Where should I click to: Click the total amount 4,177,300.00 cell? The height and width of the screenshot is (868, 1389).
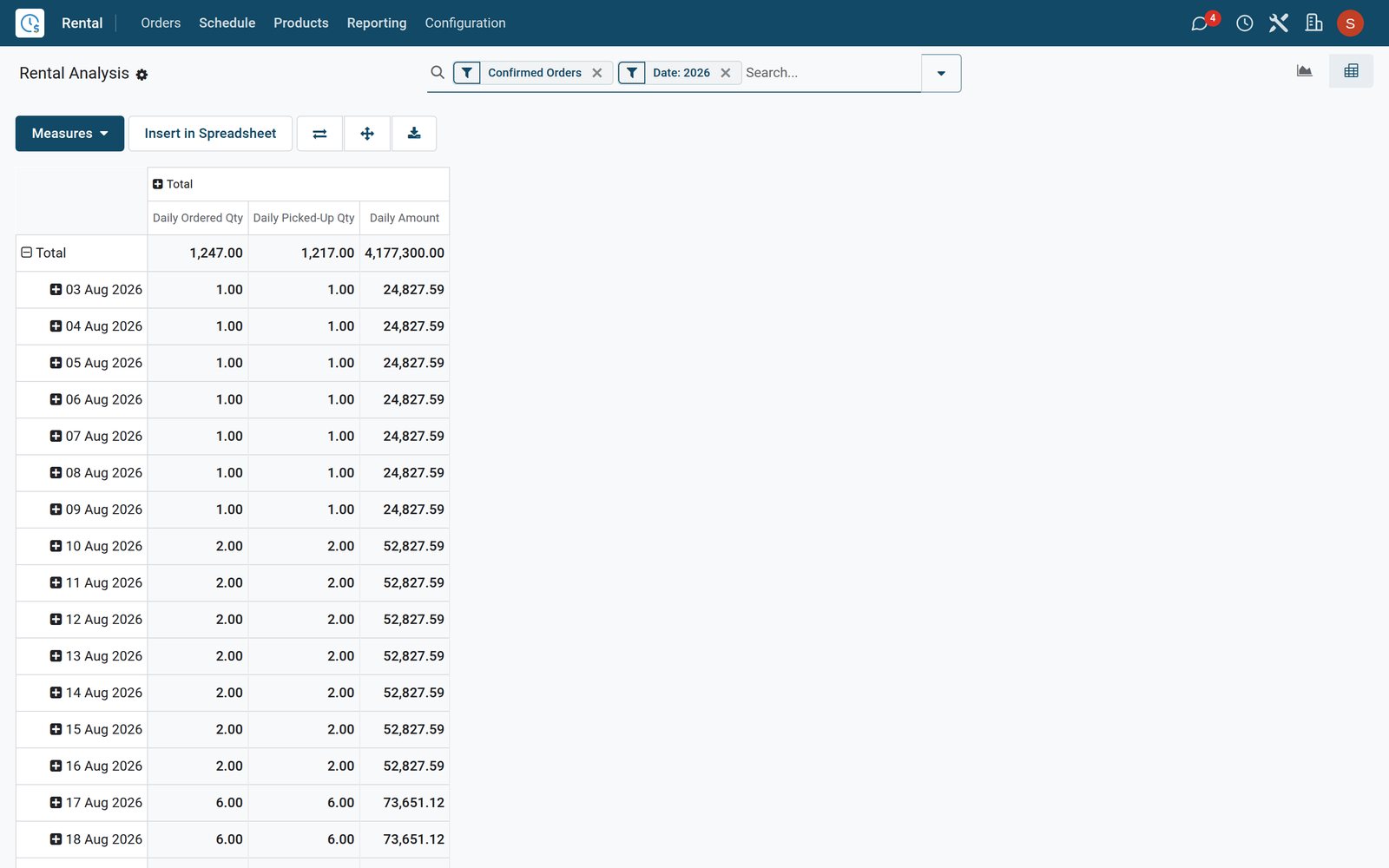pyautogui.click(x=405, y=253)
